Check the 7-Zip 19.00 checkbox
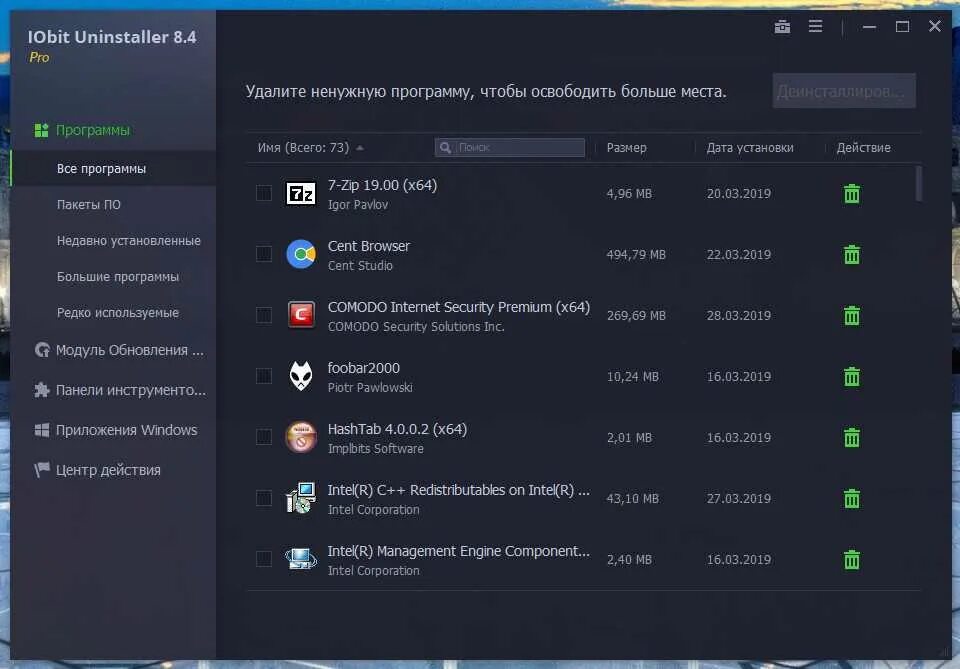Image resolution: width=960 pixels, height=669 pixels. pyautogui.click(x=264, y=193)
